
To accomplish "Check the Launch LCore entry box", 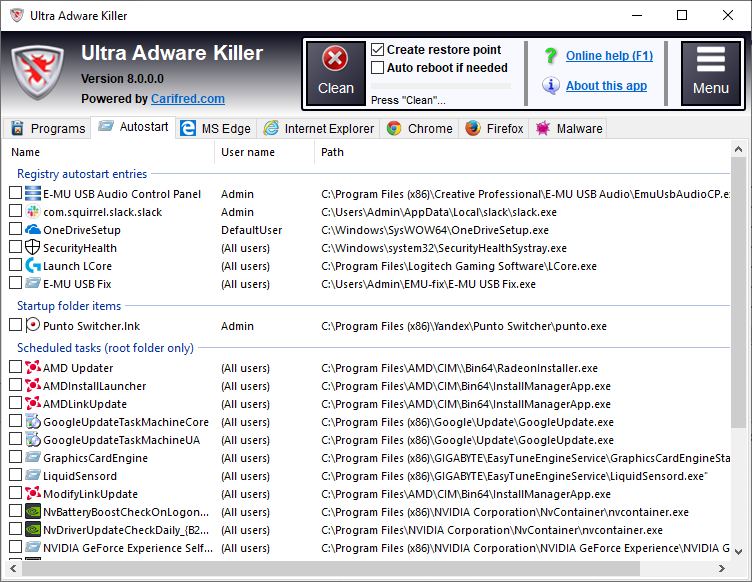I will point(15,265).
